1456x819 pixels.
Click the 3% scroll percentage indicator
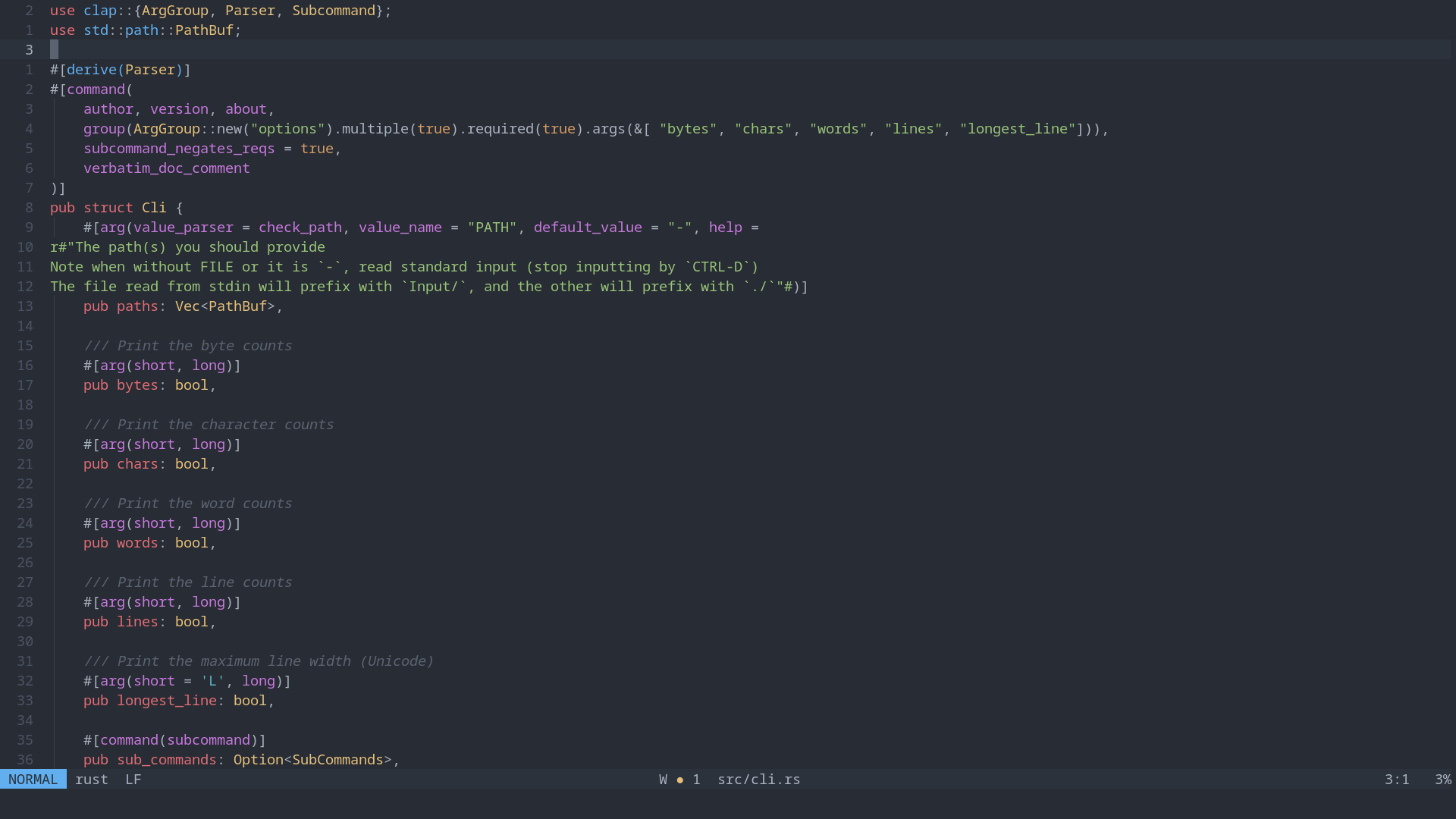coord(1442,780)
